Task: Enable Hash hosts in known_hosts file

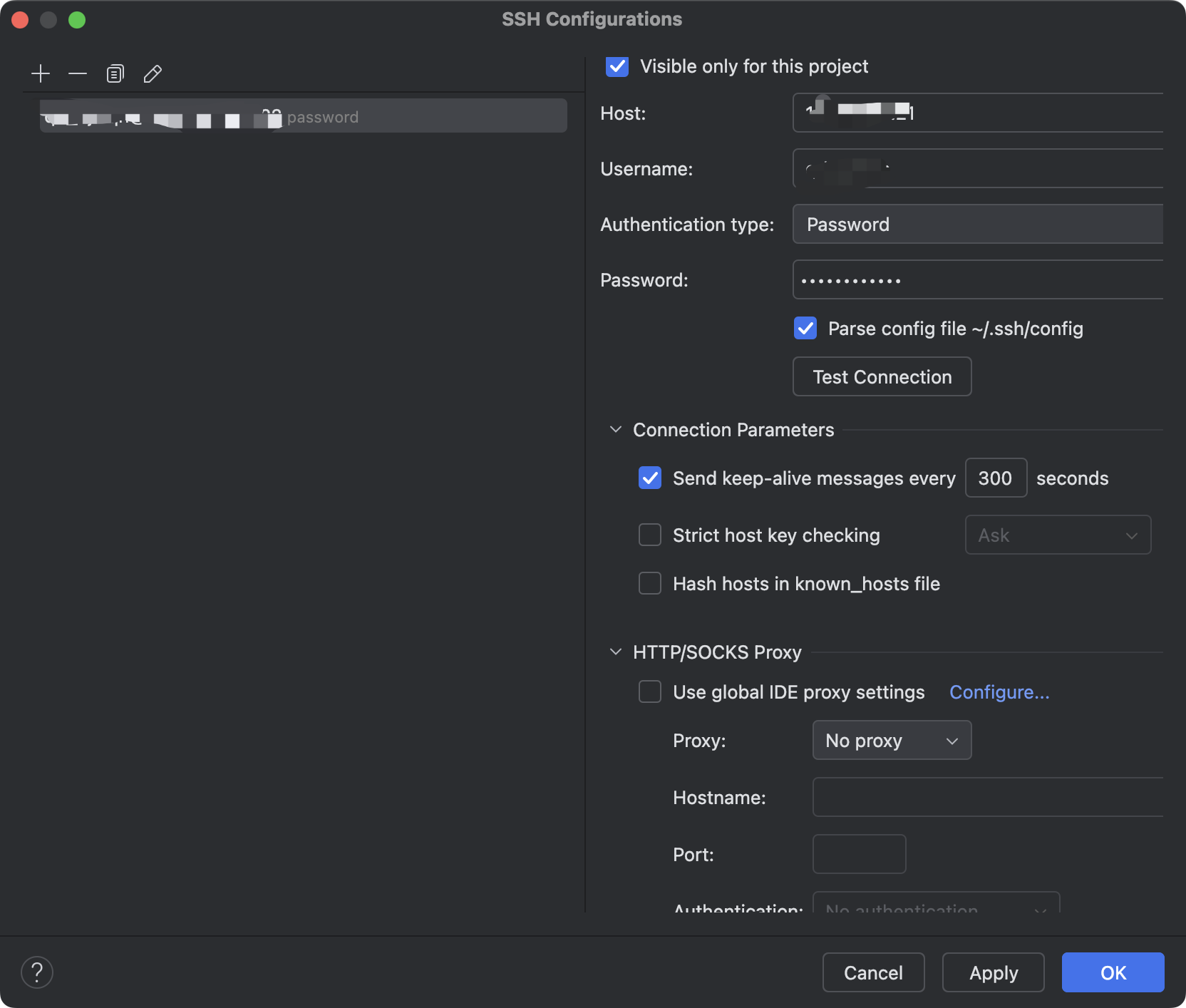Action: [x=650, y=584]
